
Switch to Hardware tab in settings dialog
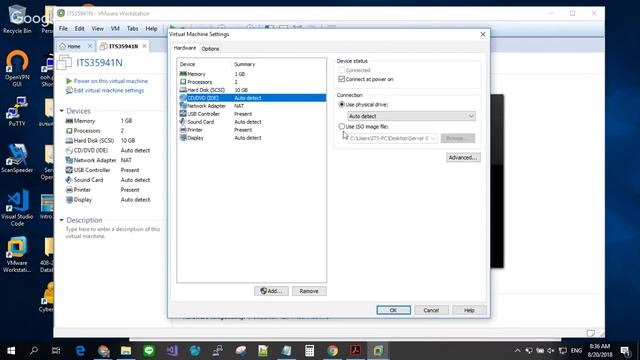[x=185, y=48]
